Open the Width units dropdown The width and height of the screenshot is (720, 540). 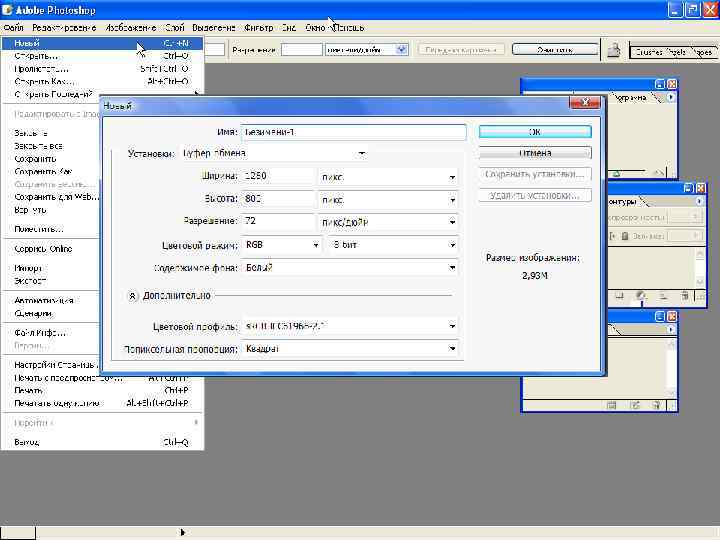452,177
